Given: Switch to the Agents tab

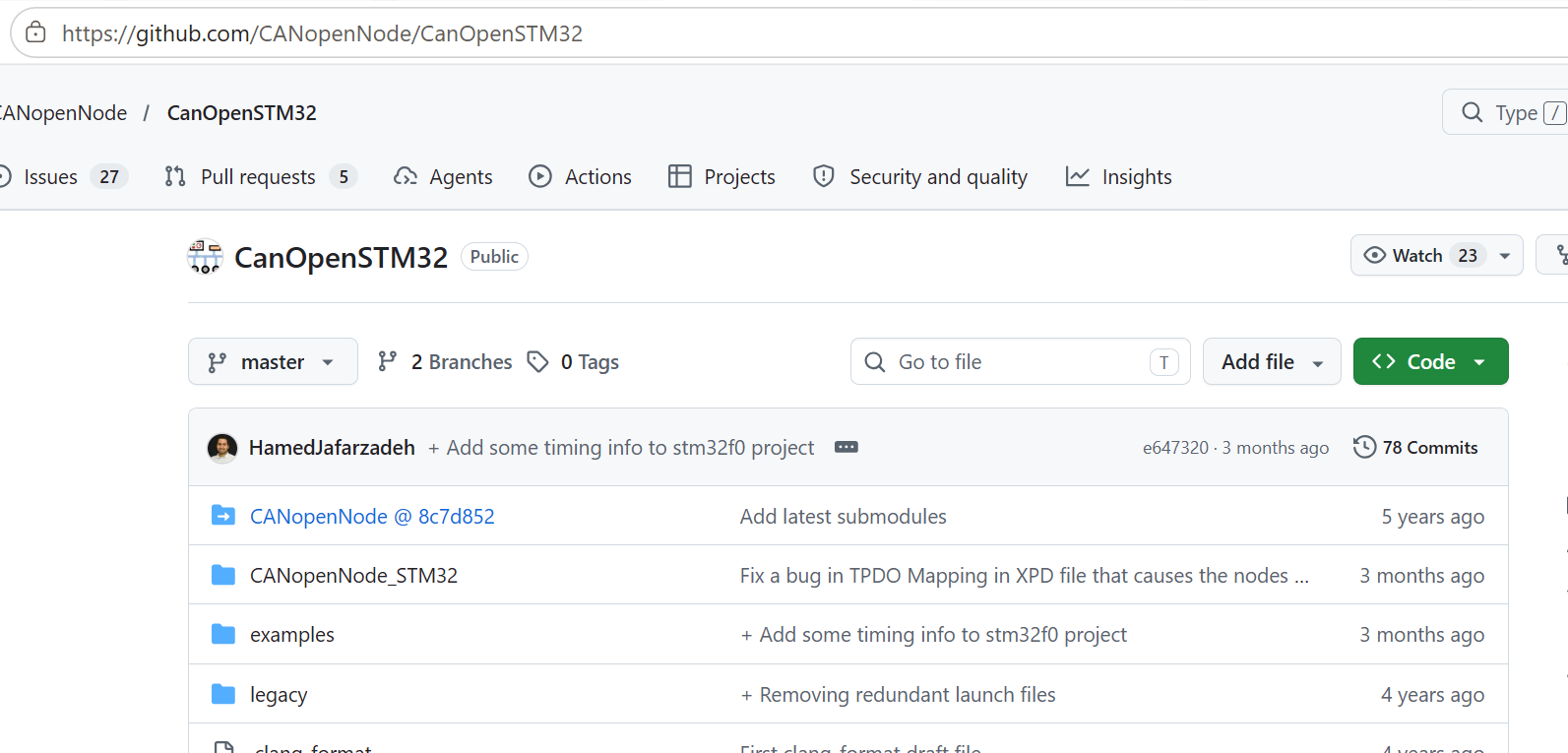Looking at the screenshot, I should coord(443,177).
